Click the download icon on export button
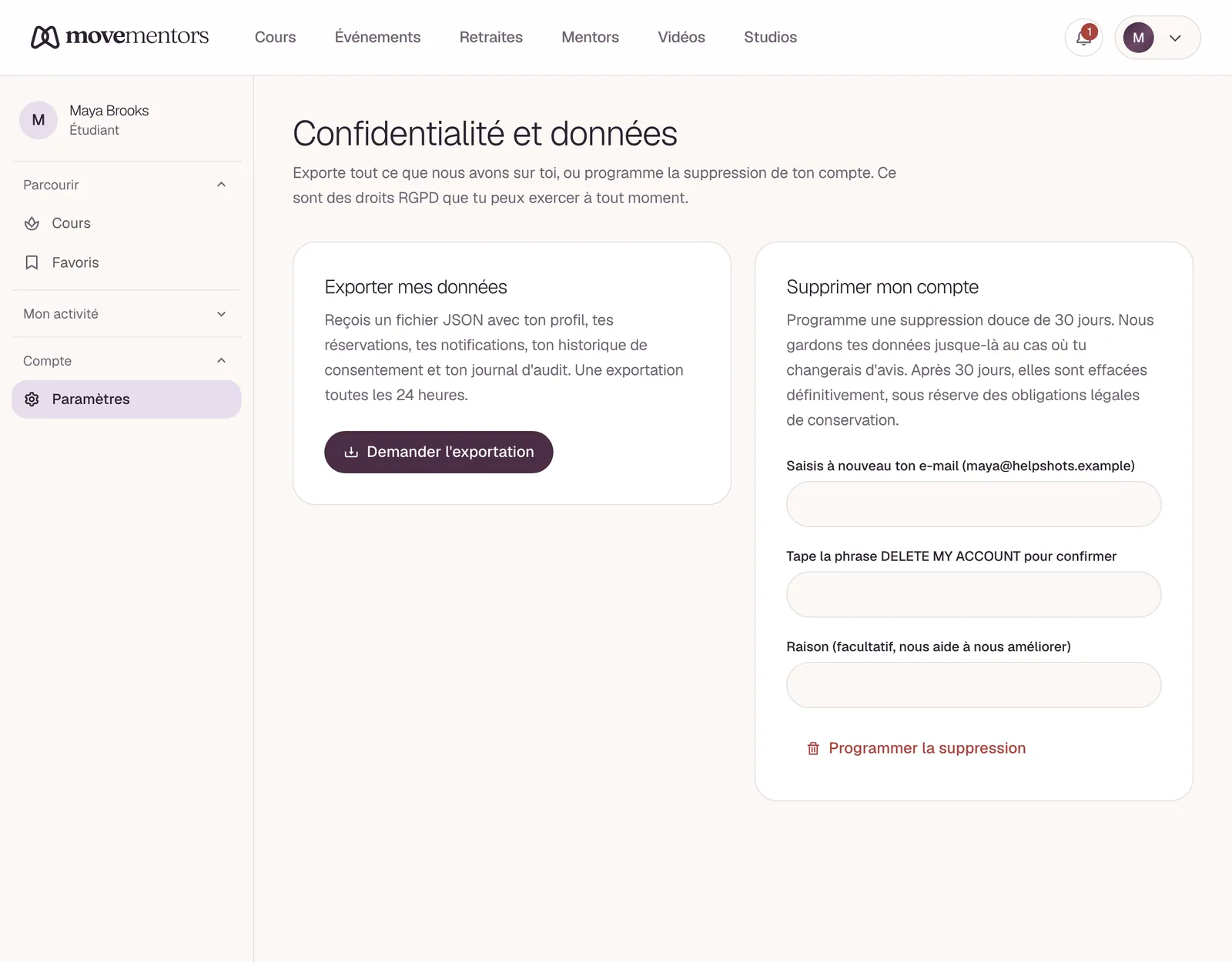 [x=351, y=452]
